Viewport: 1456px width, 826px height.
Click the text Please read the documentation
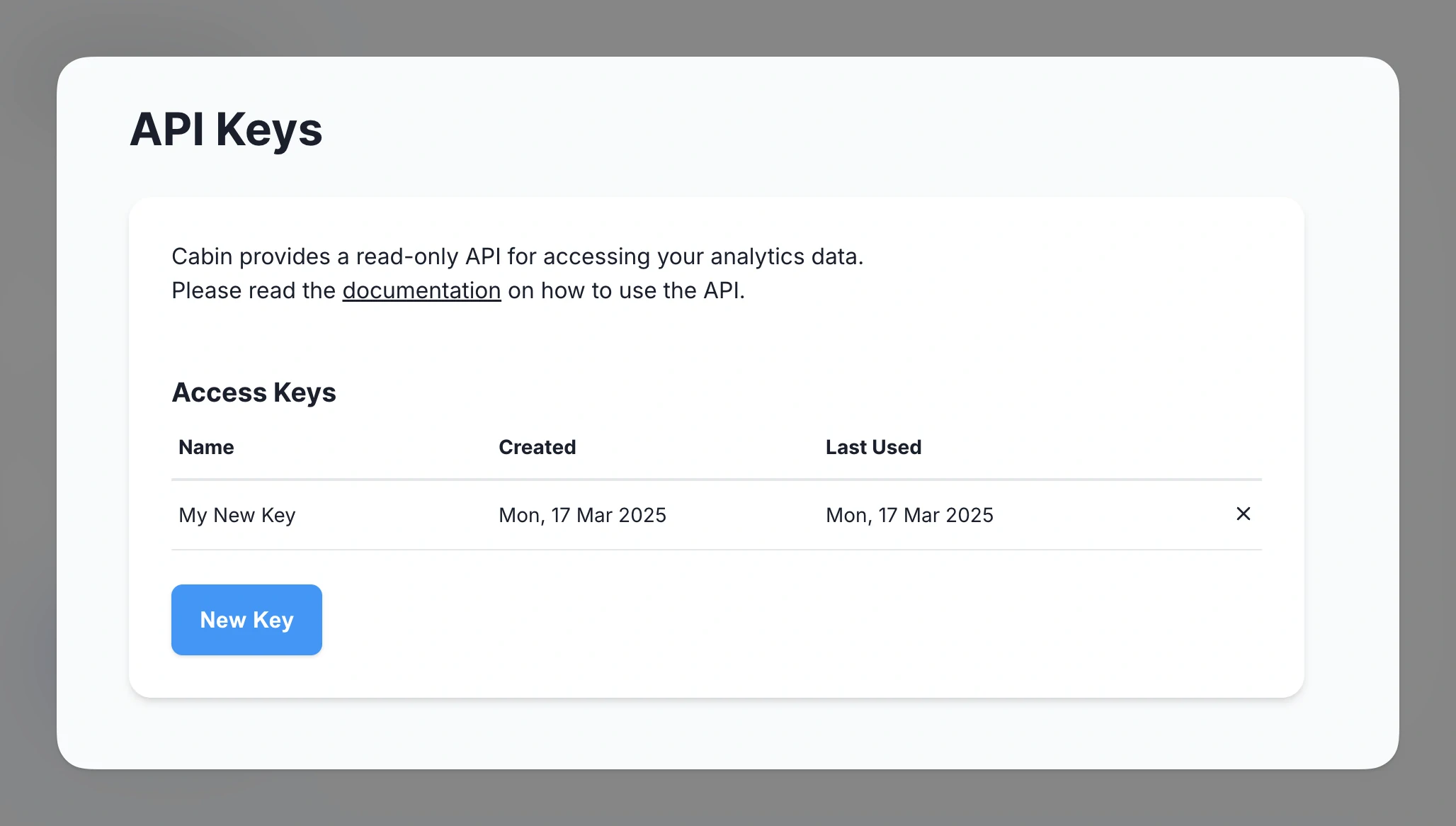coord(458,290)
